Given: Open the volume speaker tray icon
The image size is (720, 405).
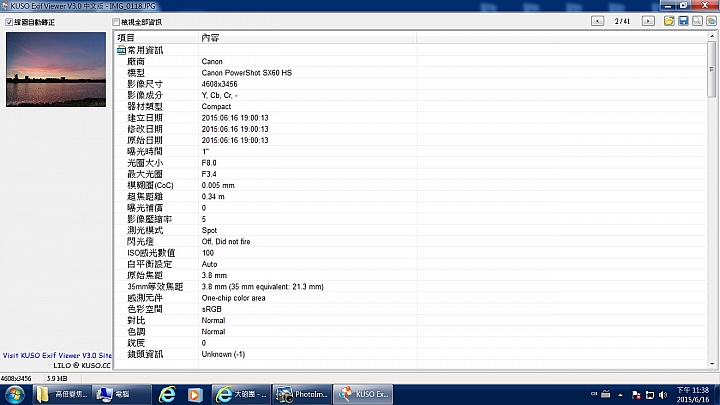Looking at the screenshot, I should [663, 395].
